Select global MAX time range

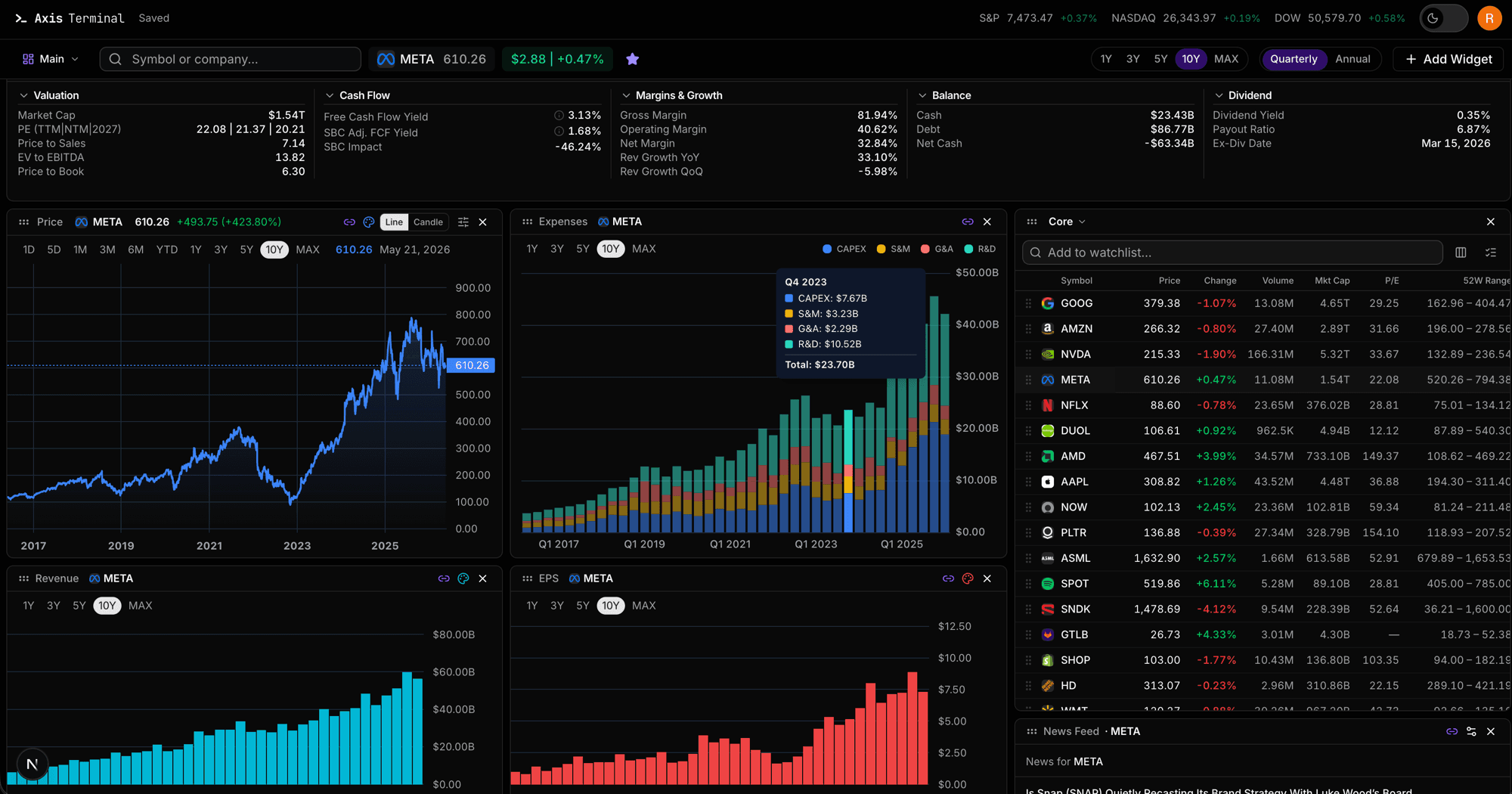coord(1226,59)
